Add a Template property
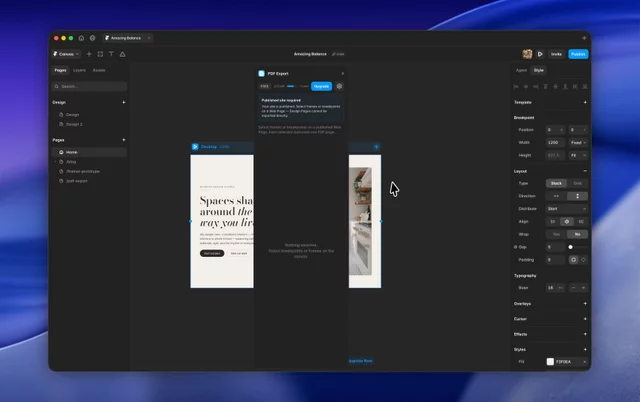The height and width of the screenshot is (402, 640). point(585,102)
